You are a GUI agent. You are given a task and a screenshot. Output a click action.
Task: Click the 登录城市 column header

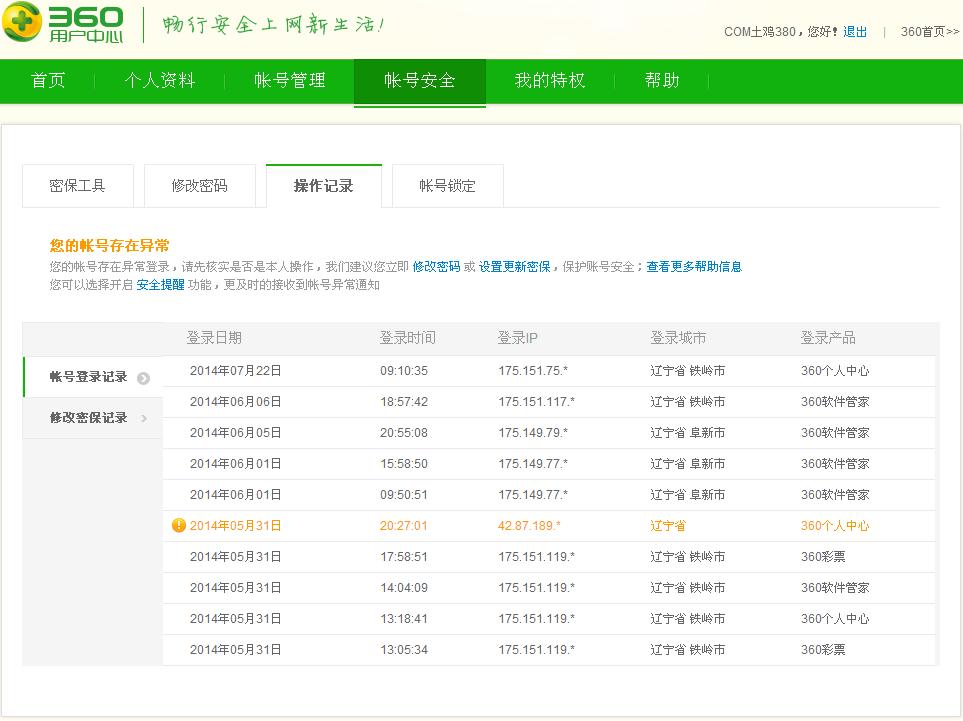click(x=678, y=338)
